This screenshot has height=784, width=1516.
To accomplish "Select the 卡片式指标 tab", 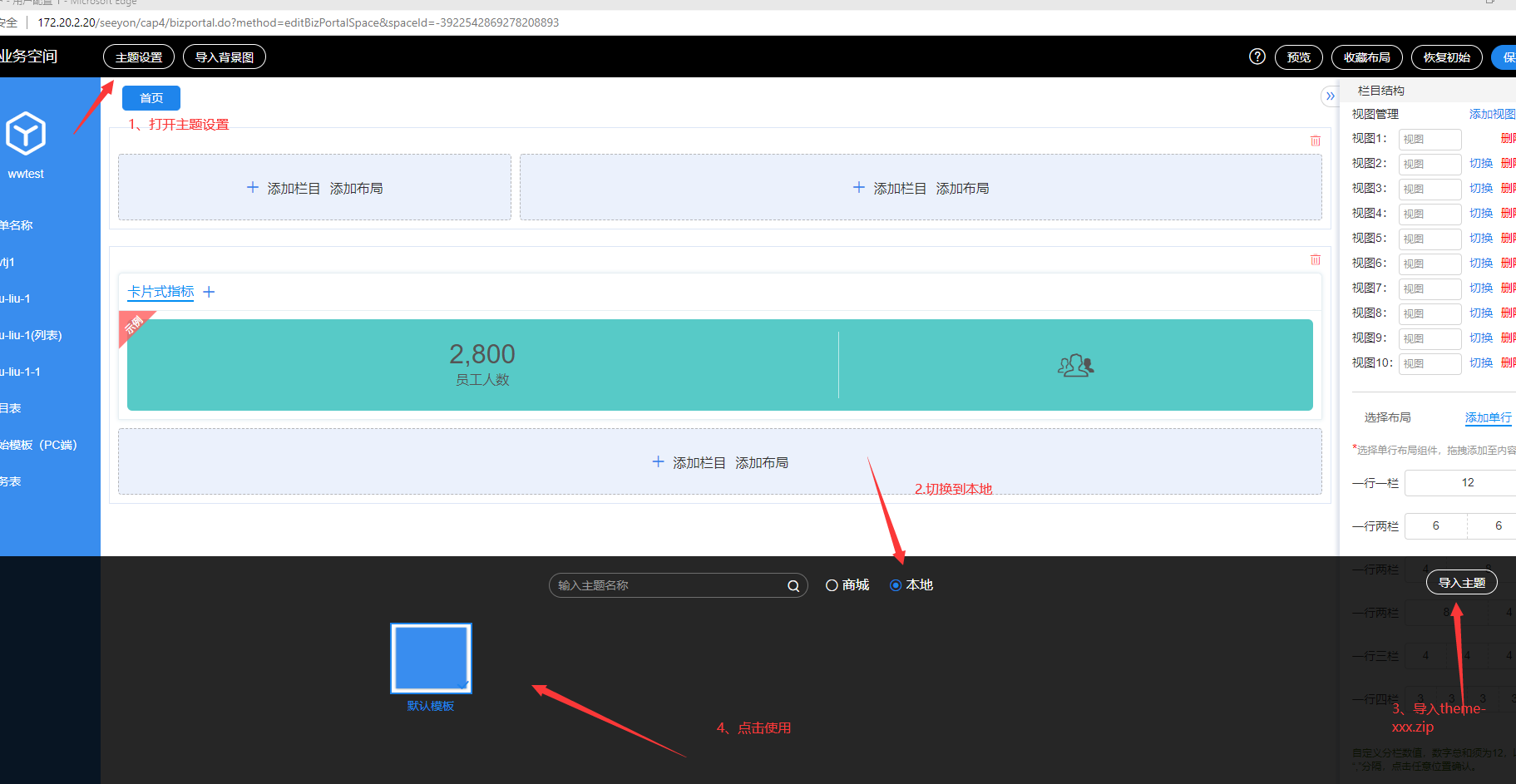I will [160, 292].
